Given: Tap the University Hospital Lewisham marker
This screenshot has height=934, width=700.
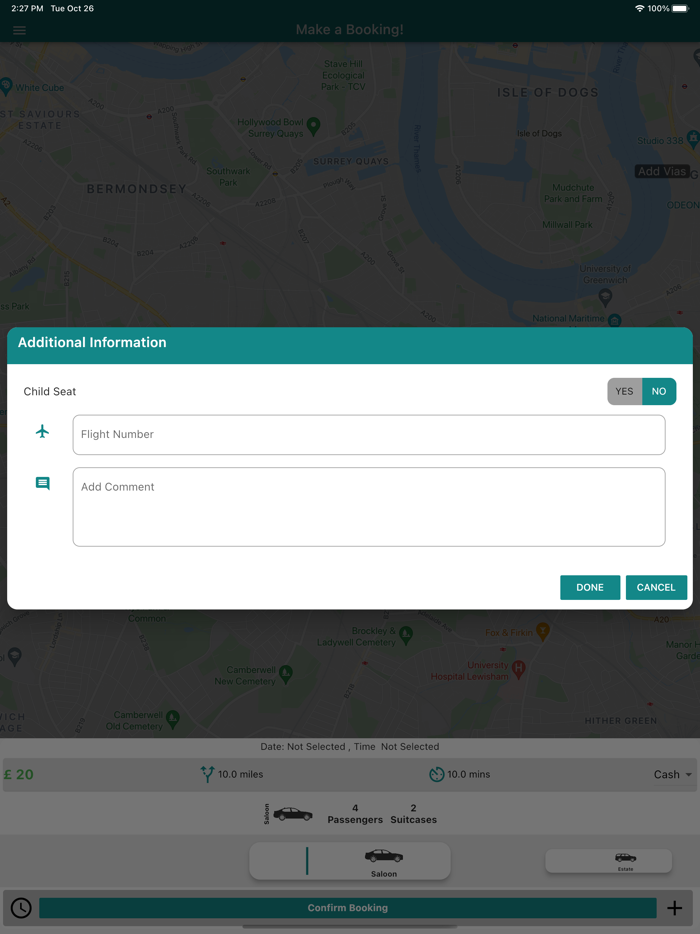Looking at the screenshot, I should (x=519, y=670).
